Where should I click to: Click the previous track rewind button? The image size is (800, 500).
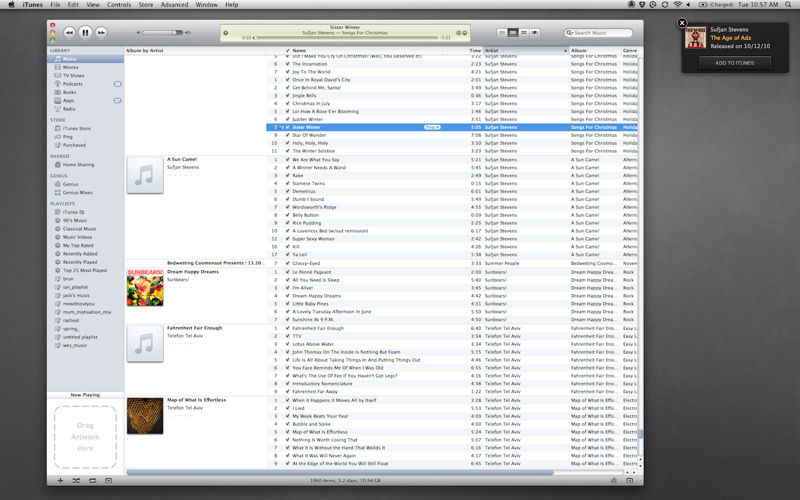(69, 32)
